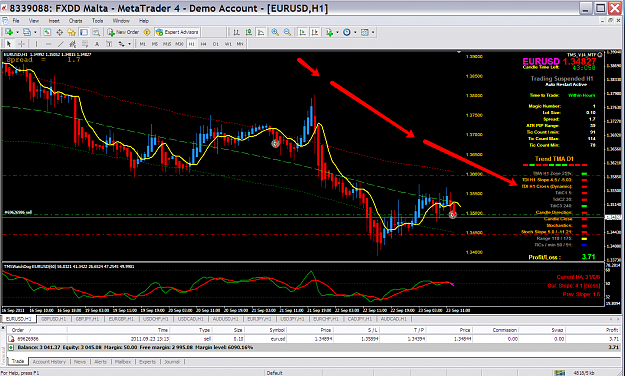This screenshot has height=376, width=625.
Task: Open the Help menu
Action: click(144, 21)
